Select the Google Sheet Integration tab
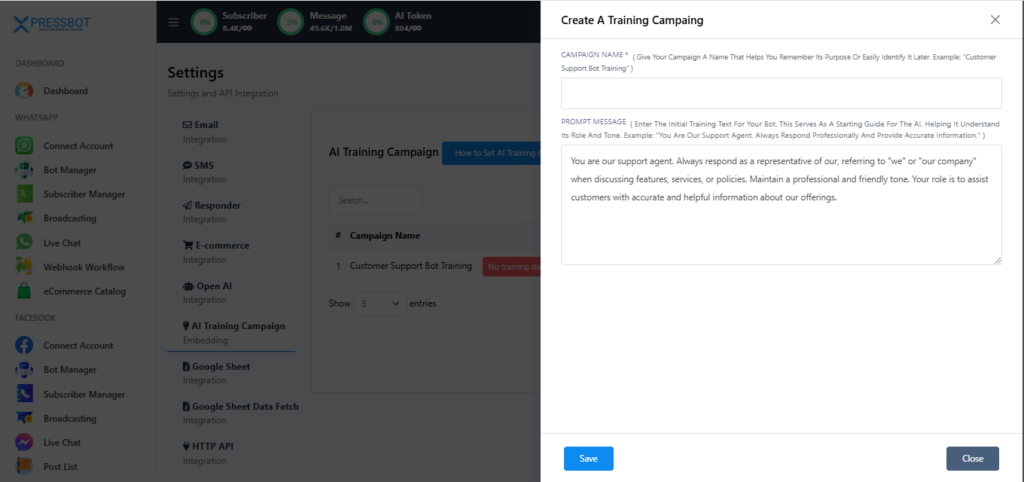Viewport: 1024px width, 482px height. click(x=216, y=372)
